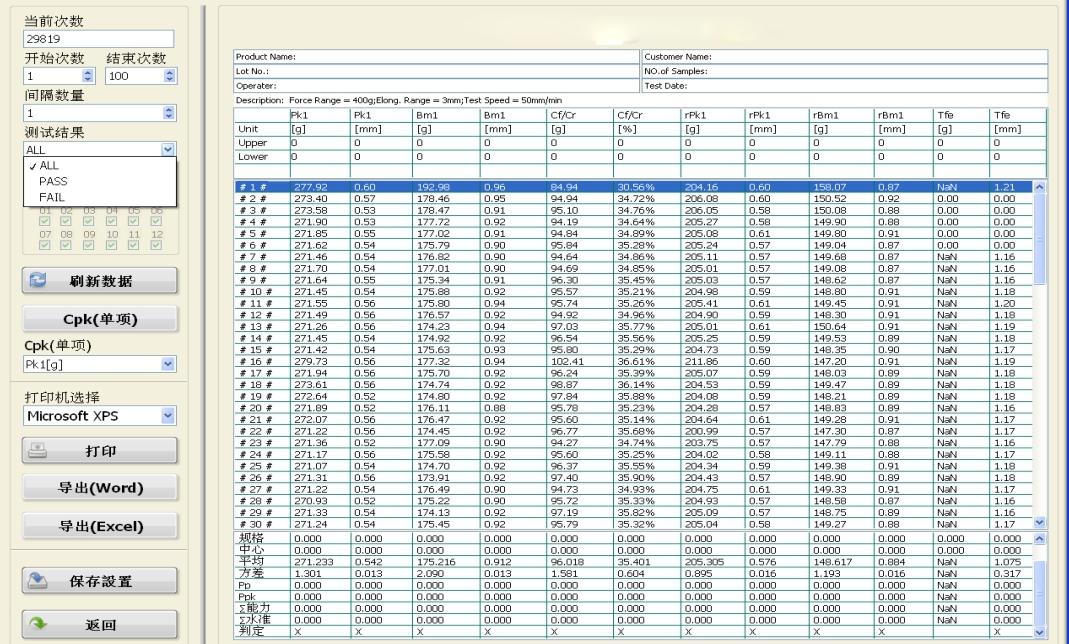Click the 刷新数据 refresh data button
Image resolution: width=1069 pixels, height=644 pixels.
coord(100,281)
